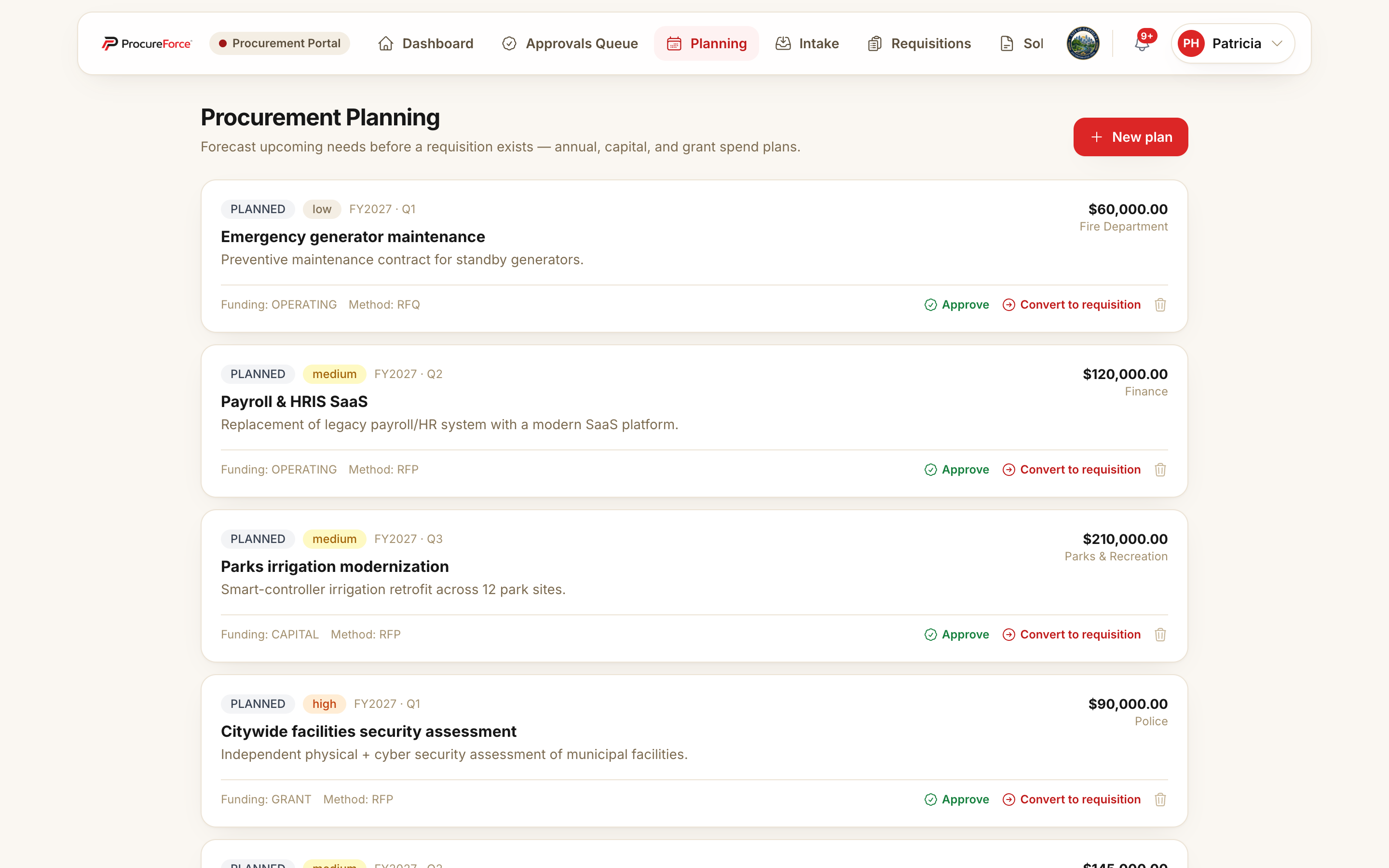Approve Parks irrigation modernization

point(957,634)
